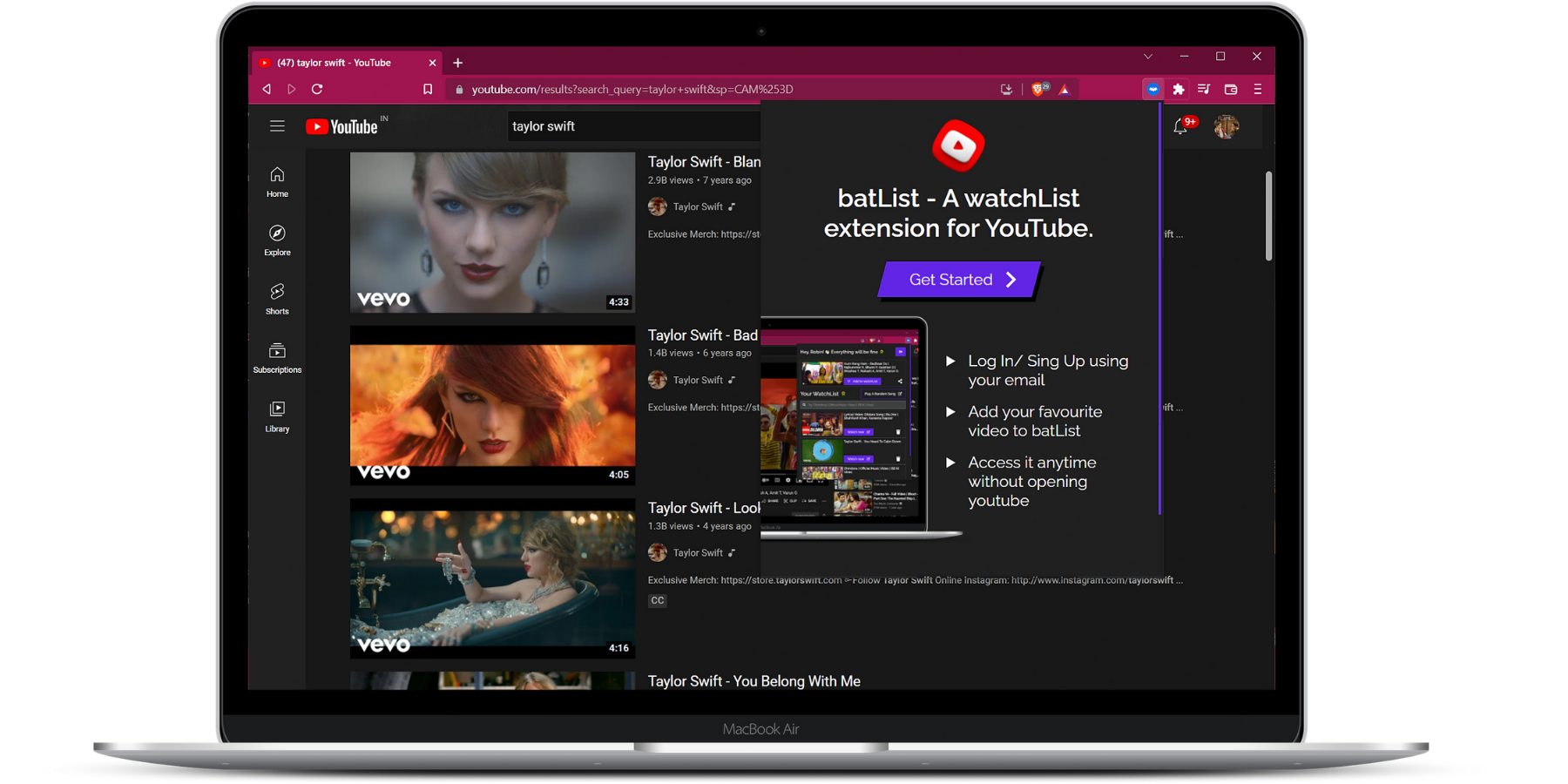Click the address bar URL
The image size is (1568, 784).
click(632, 89)
